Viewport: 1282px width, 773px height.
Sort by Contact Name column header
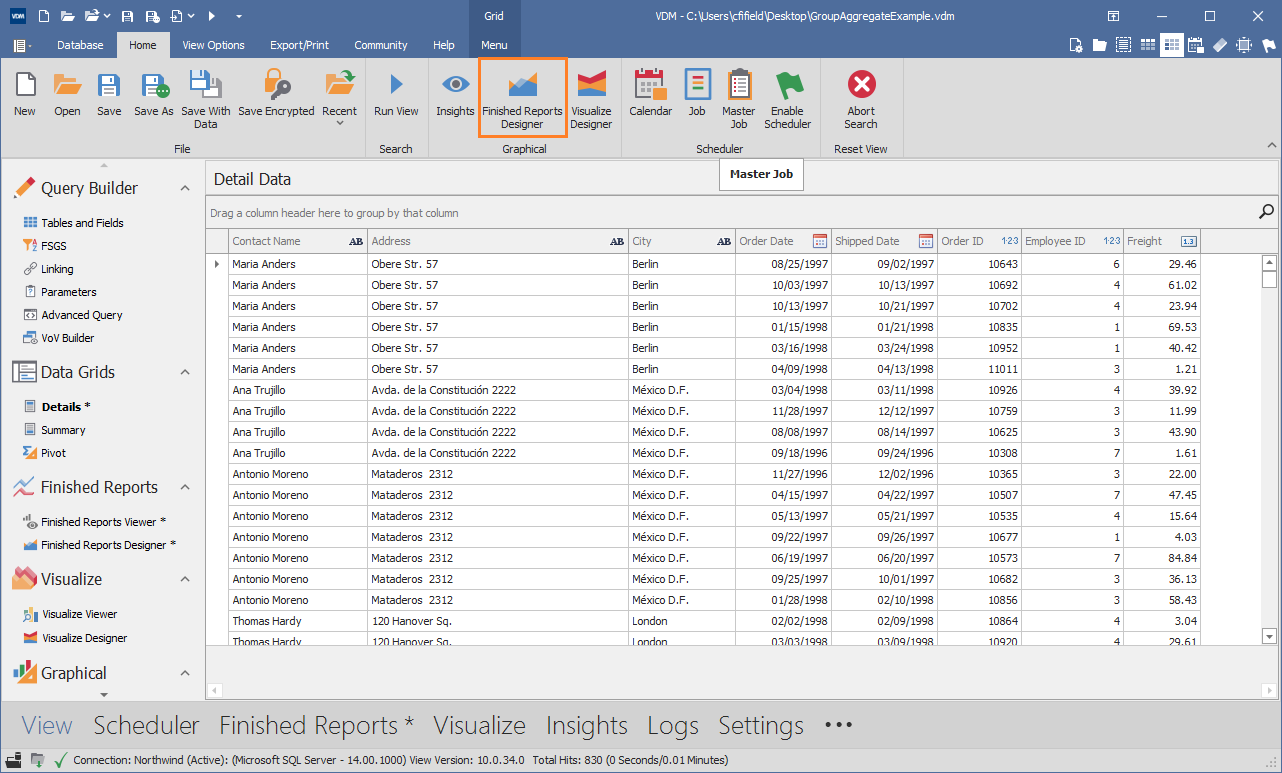298,241
